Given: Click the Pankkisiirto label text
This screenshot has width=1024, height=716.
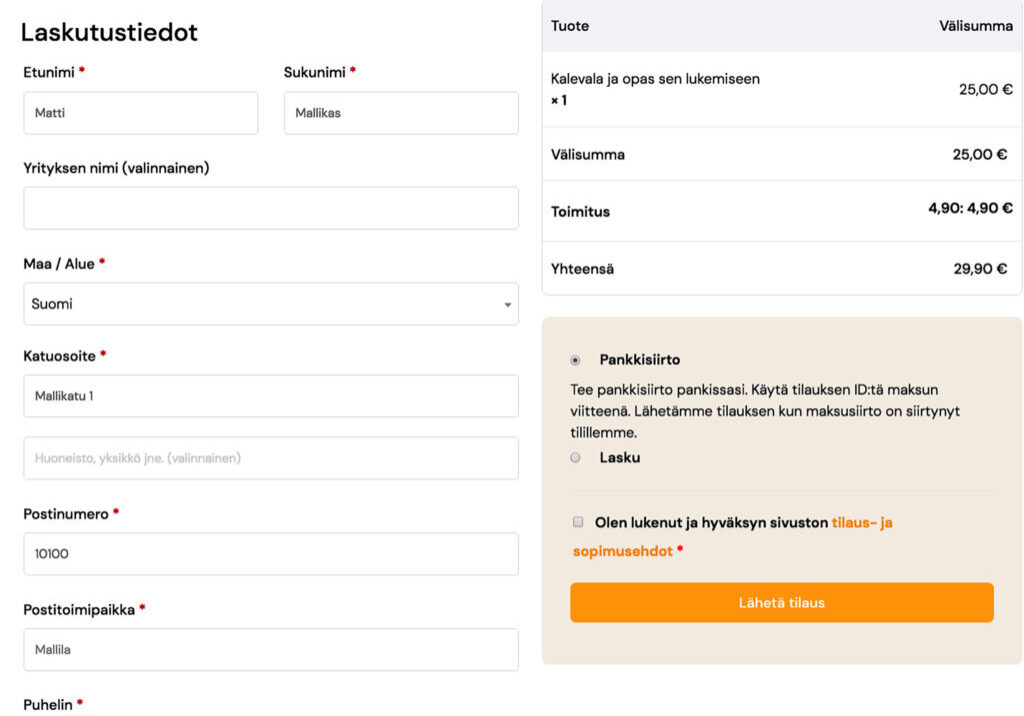Looking at the screenshot, I should [x=640, y=360].
